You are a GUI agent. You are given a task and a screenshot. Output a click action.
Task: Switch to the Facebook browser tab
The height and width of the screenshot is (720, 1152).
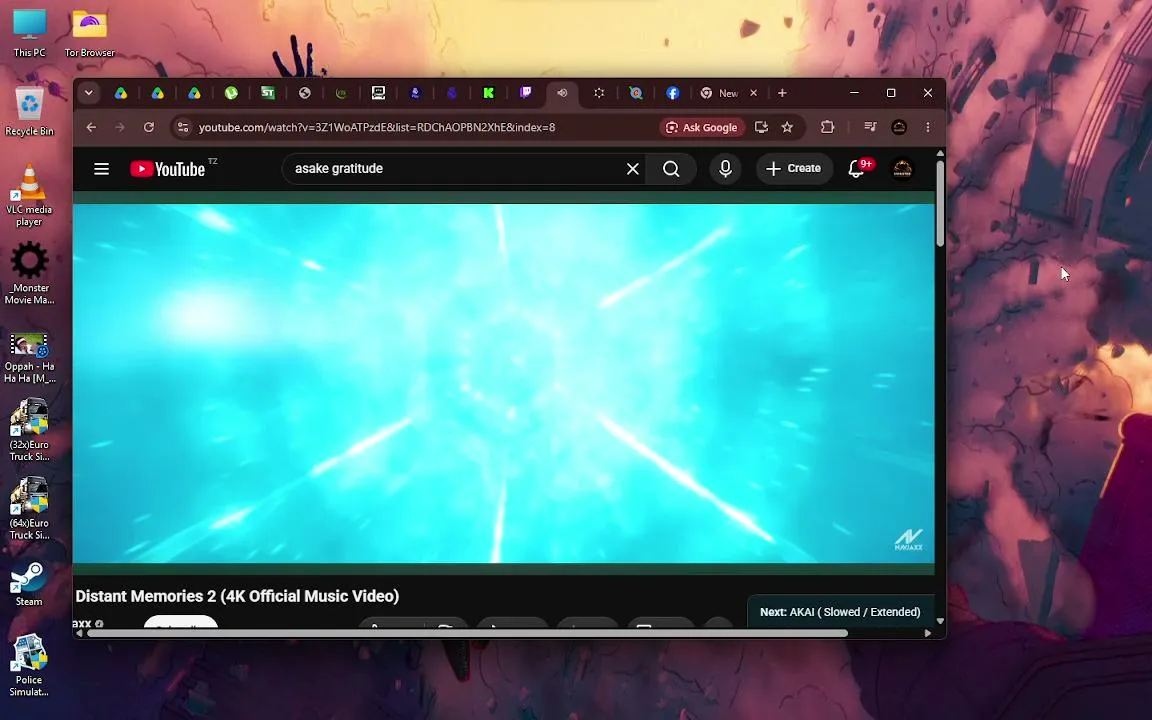672,93
